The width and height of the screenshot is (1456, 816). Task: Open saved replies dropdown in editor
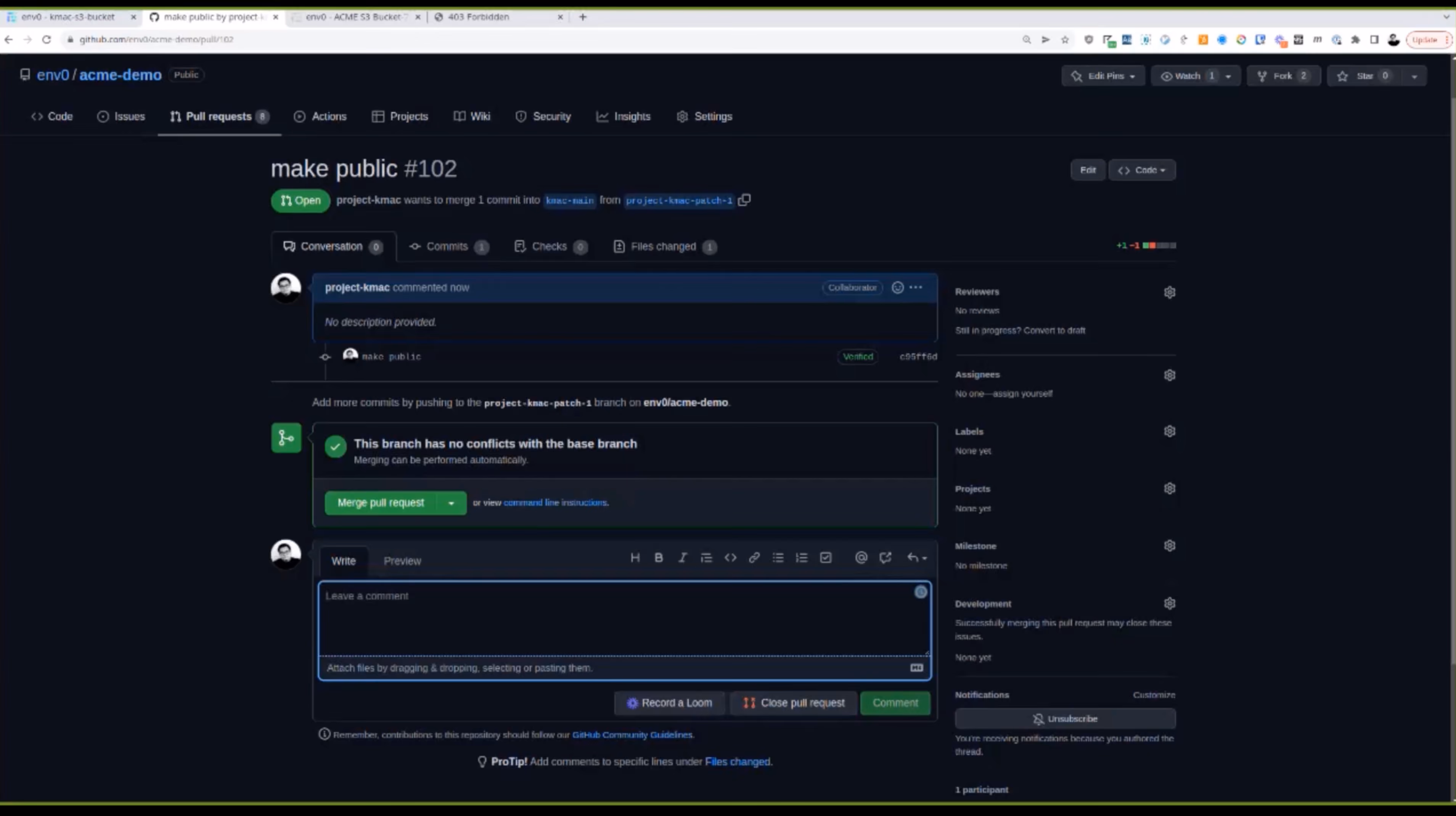click(916, 558)
